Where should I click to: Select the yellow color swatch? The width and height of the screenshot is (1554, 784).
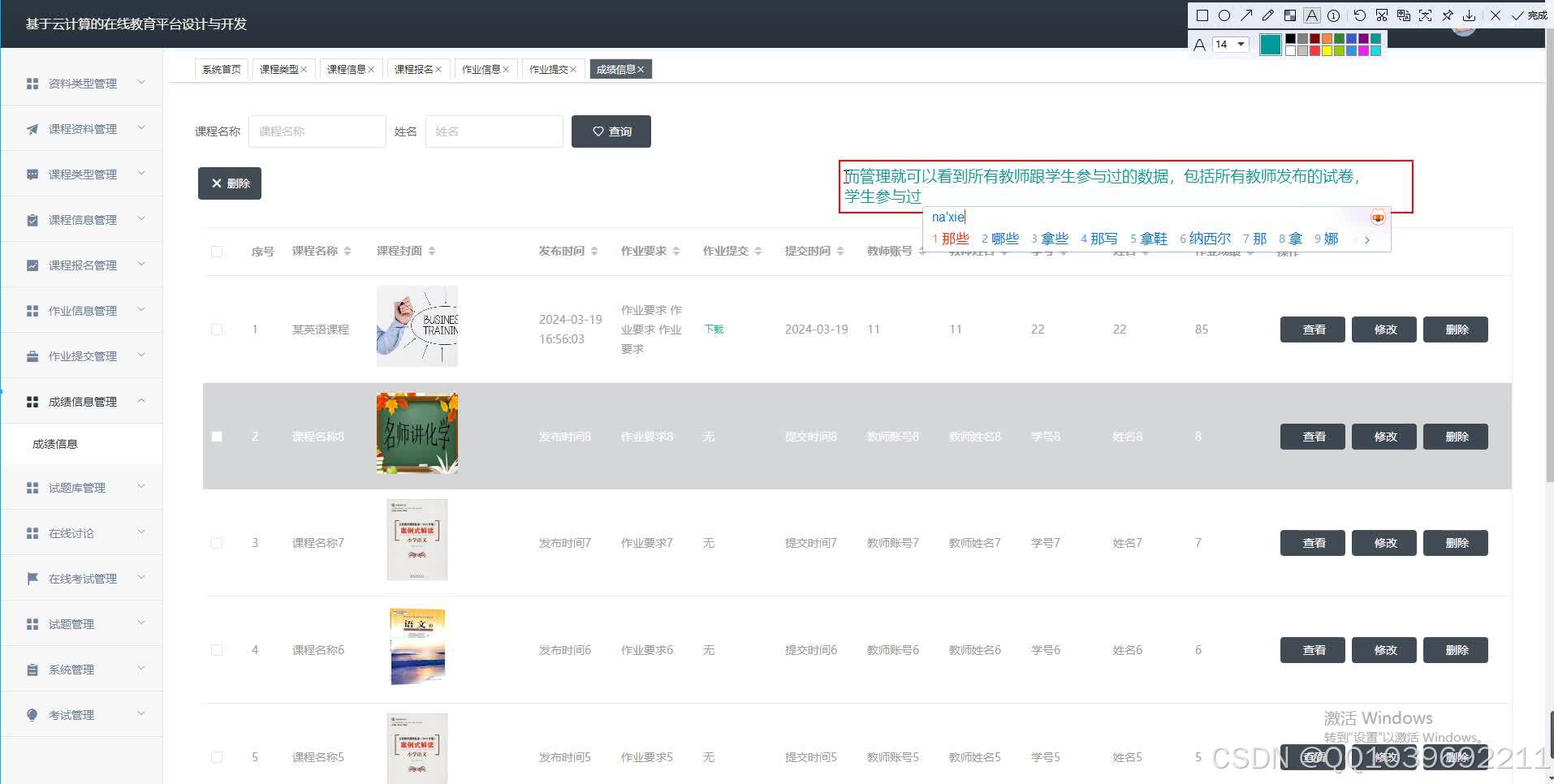pyautogui.click(x=1327, y=50)
